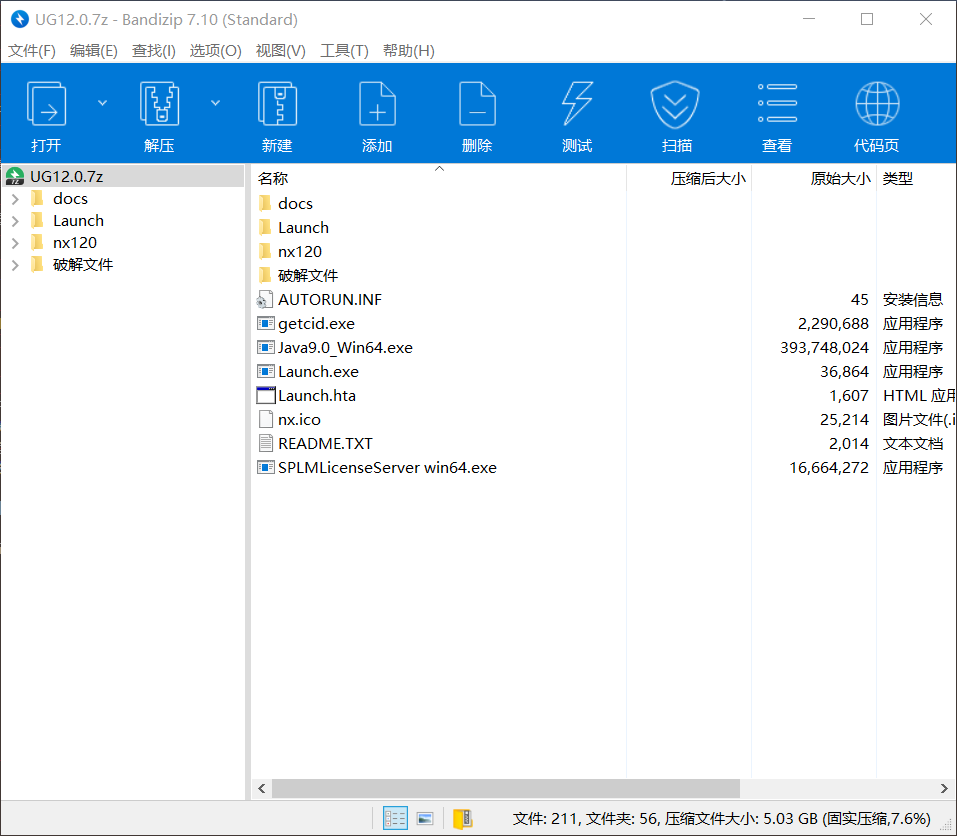957x836 pixels.
Task: Select nx120 folder in file list
Action: pyautogui.click(x=300, y=251)
